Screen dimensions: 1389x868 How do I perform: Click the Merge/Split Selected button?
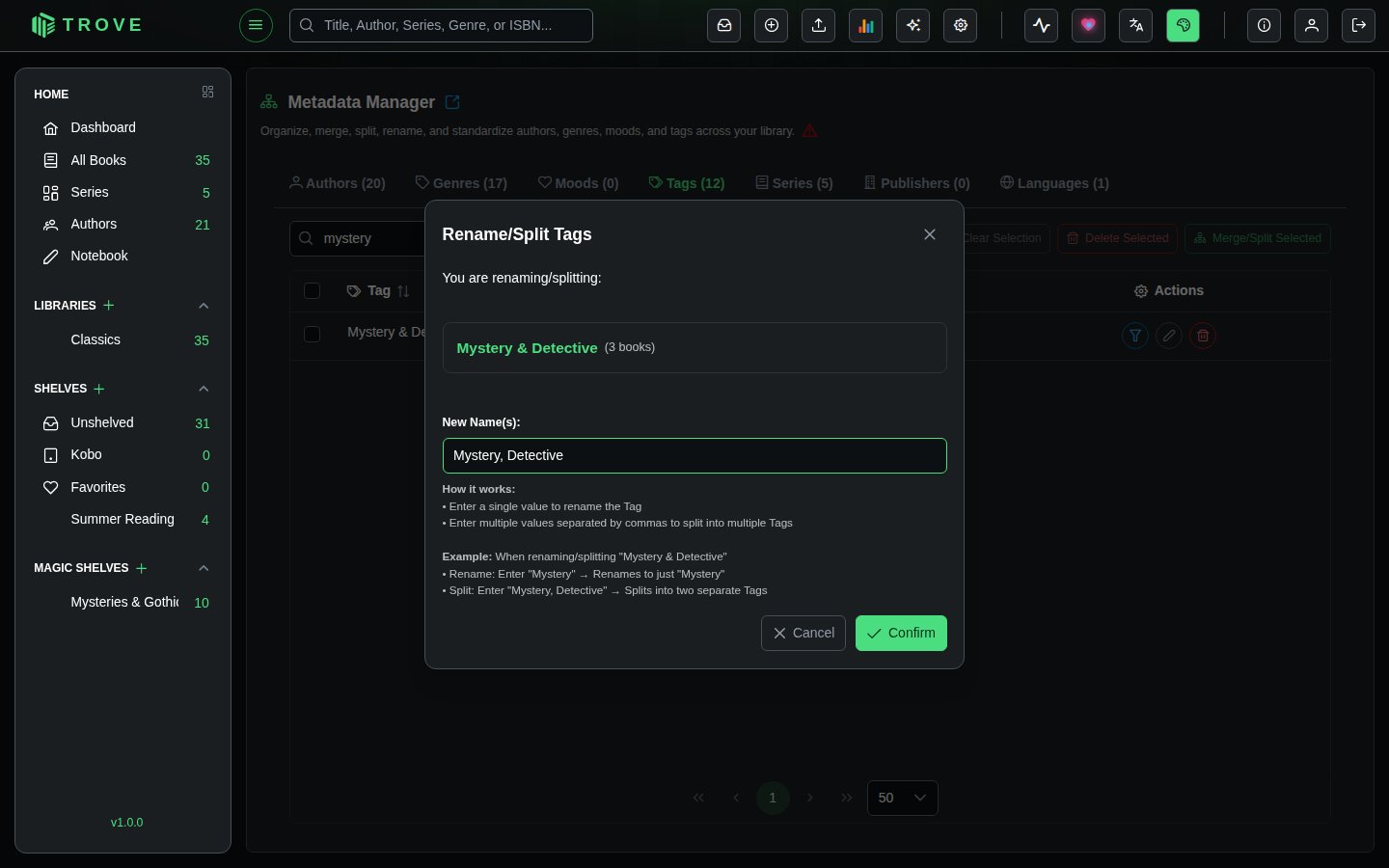coord(1258,238)
